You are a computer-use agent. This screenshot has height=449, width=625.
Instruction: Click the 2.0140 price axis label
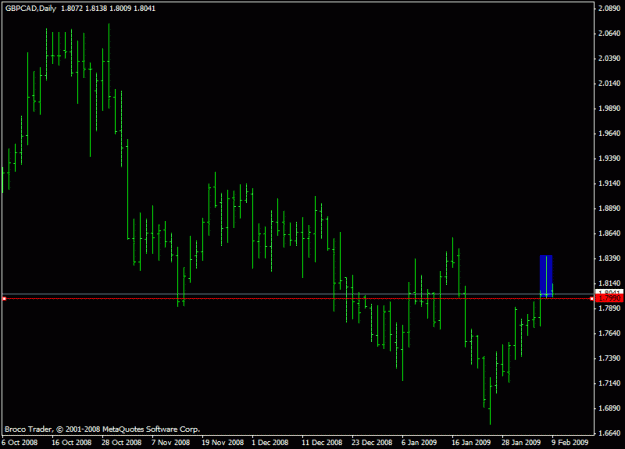click(x=609, y=83)
